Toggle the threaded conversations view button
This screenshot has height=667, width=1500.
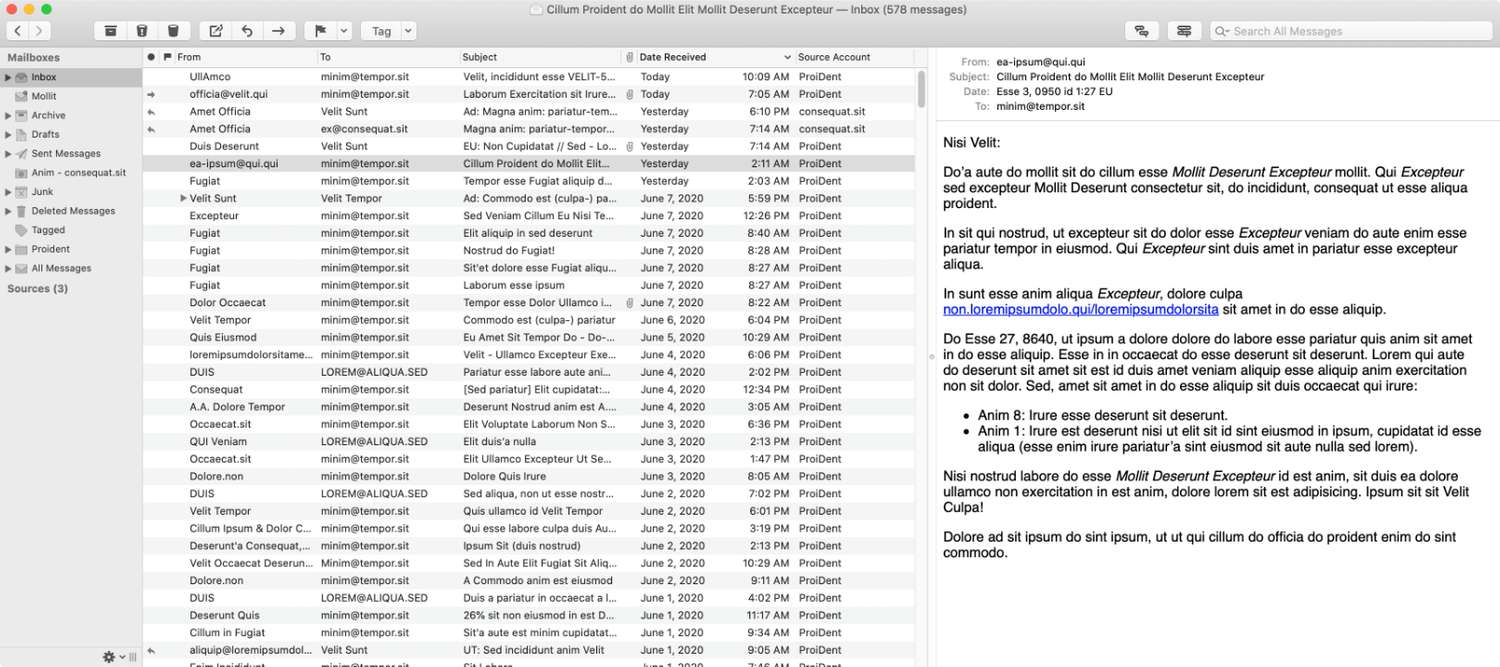[1141, 31]
